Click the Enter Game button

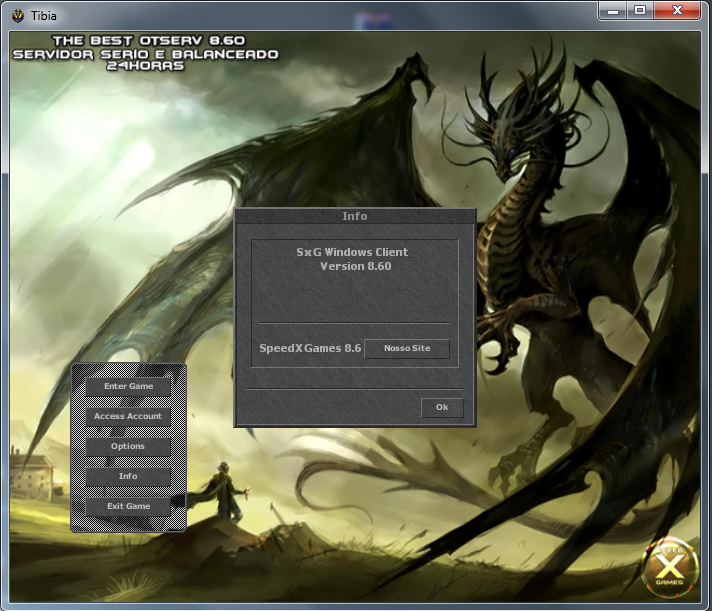128,386
